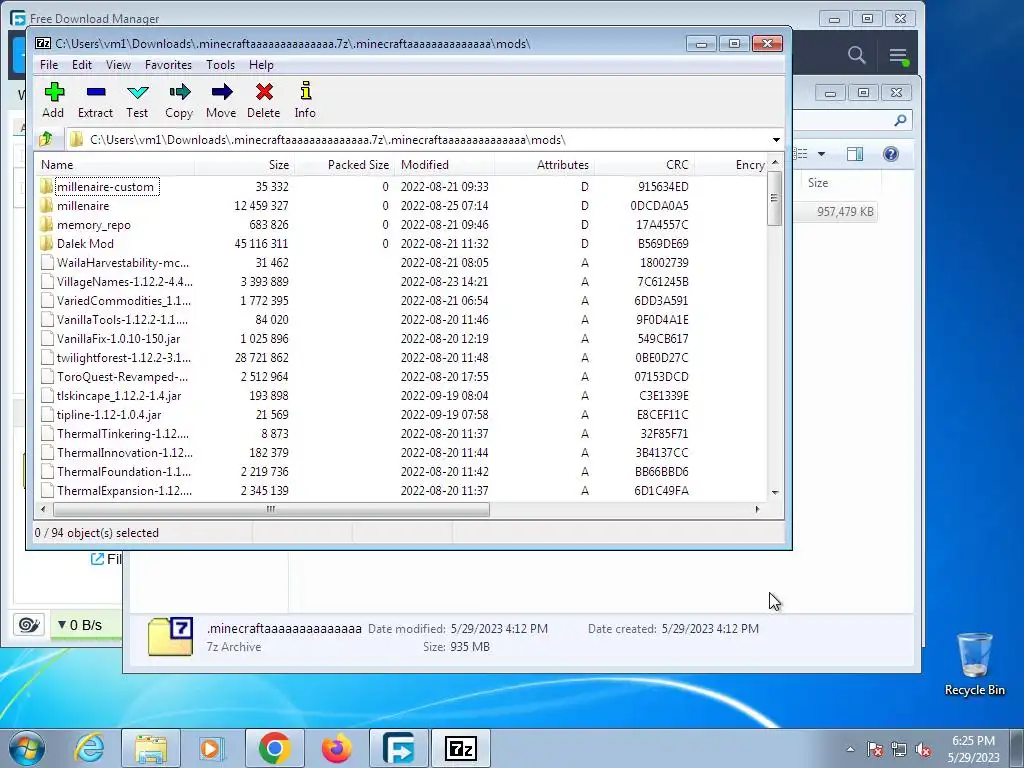Launch Internet Explorer from taskbar
Screen dimensions: 1024x768
pyautogui.click(x=89, y=748)
